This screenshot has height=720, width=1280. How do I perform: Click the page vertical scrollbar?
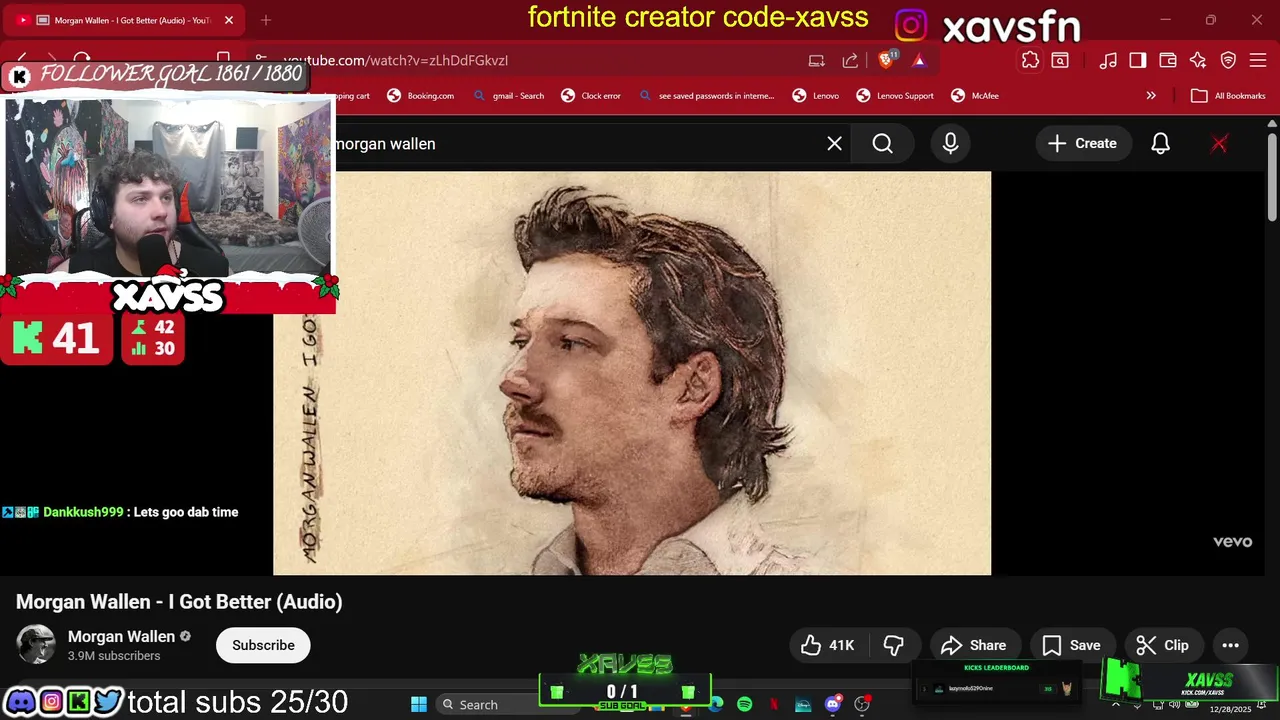[x=1272, y=176]
